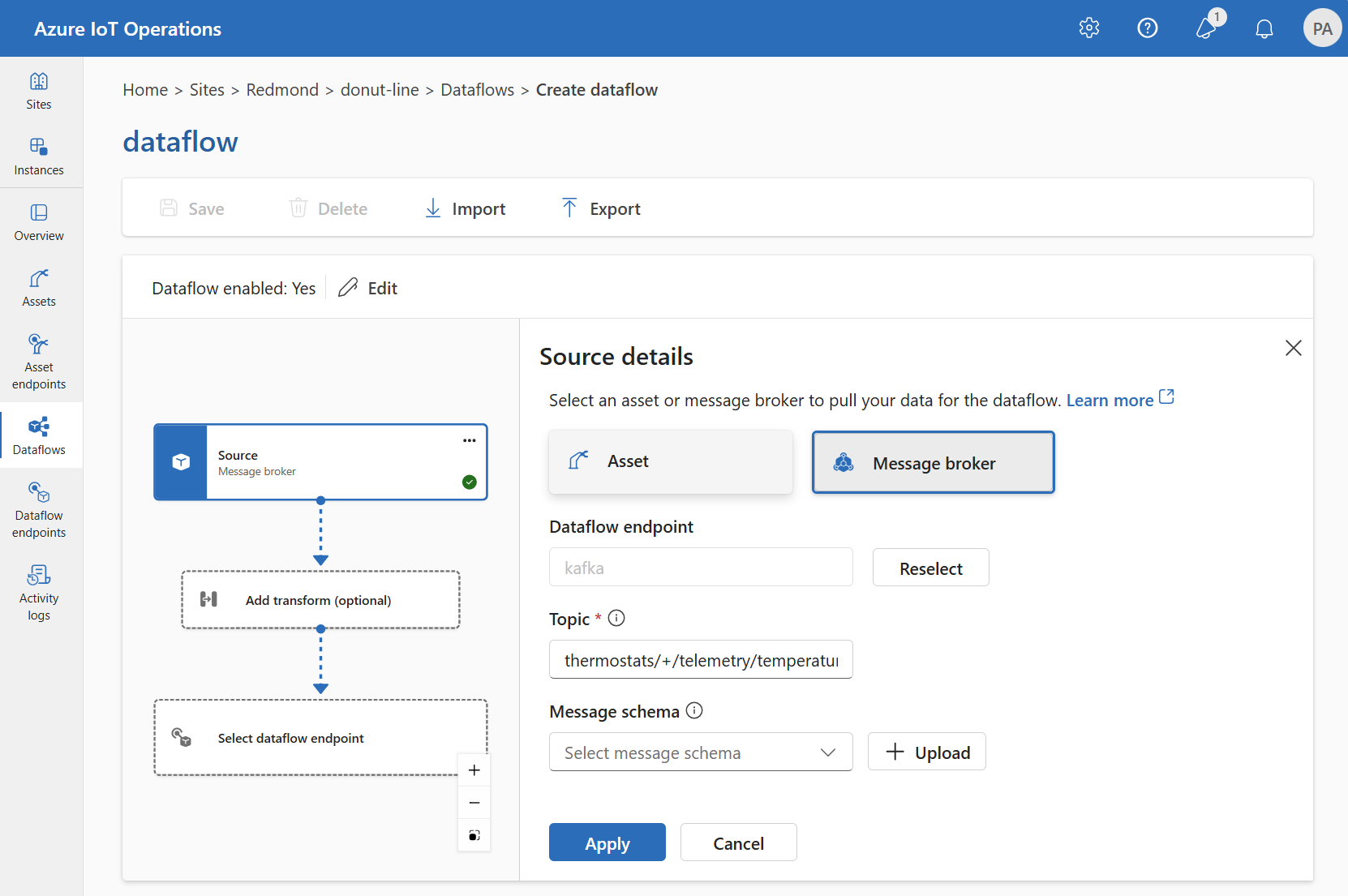The image size is (1348, 896).
Task: Open Asset endpoints in sidebar
Action: tap(39, 362)
